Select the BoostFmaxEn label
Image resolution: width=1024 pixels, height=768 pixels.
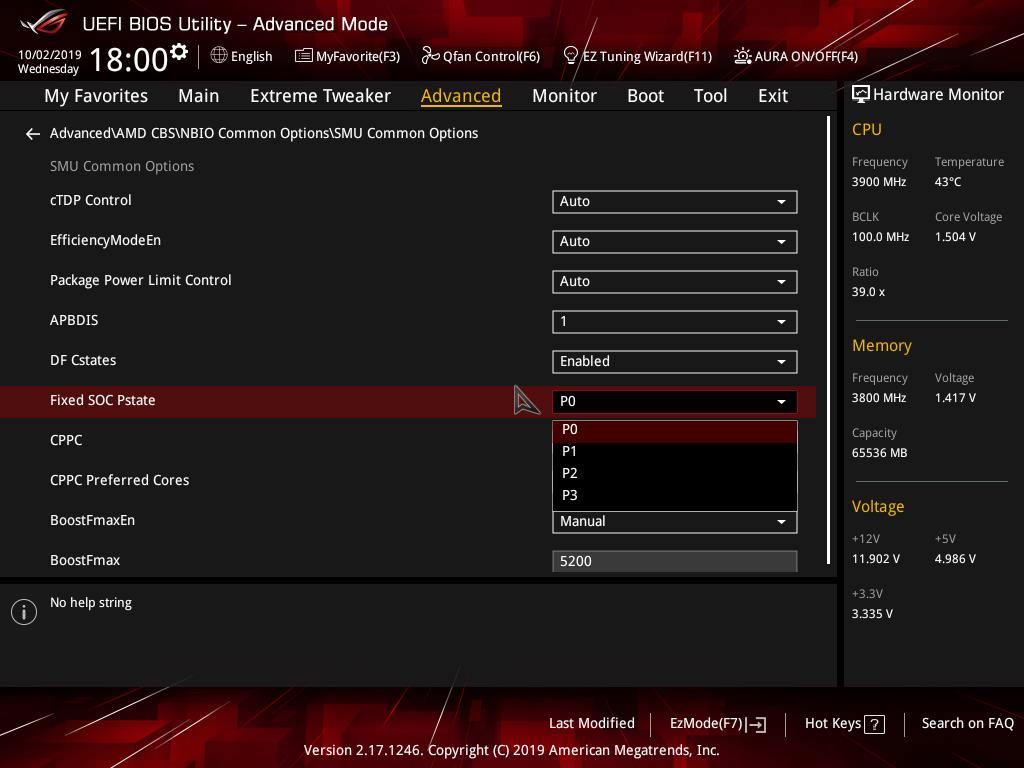[92, 520]
